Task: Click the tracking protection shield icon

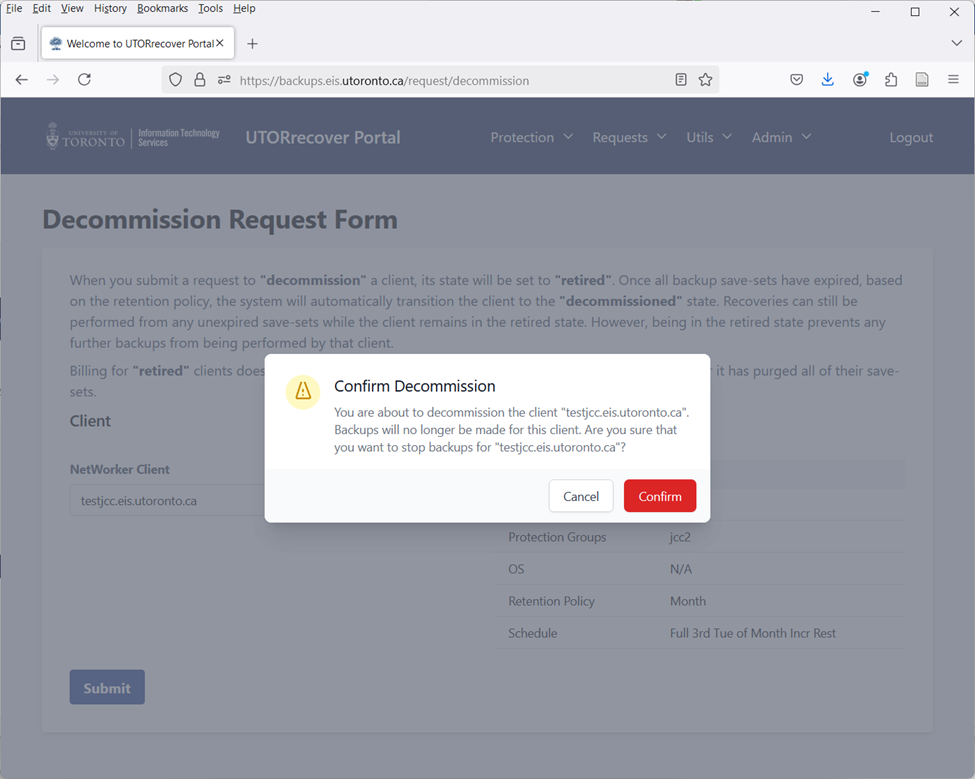Action: tap(175, 80)
